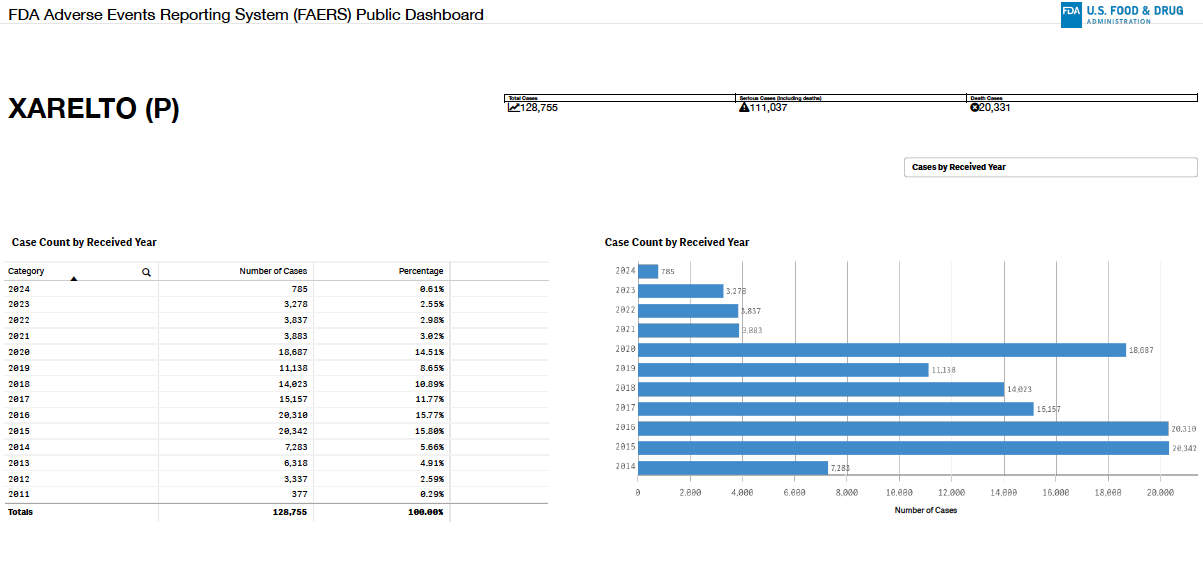Viewport: 1203px width, 561px height.
Task: Click the 2014 row in the Category column
Action: (x=19, y=447)
